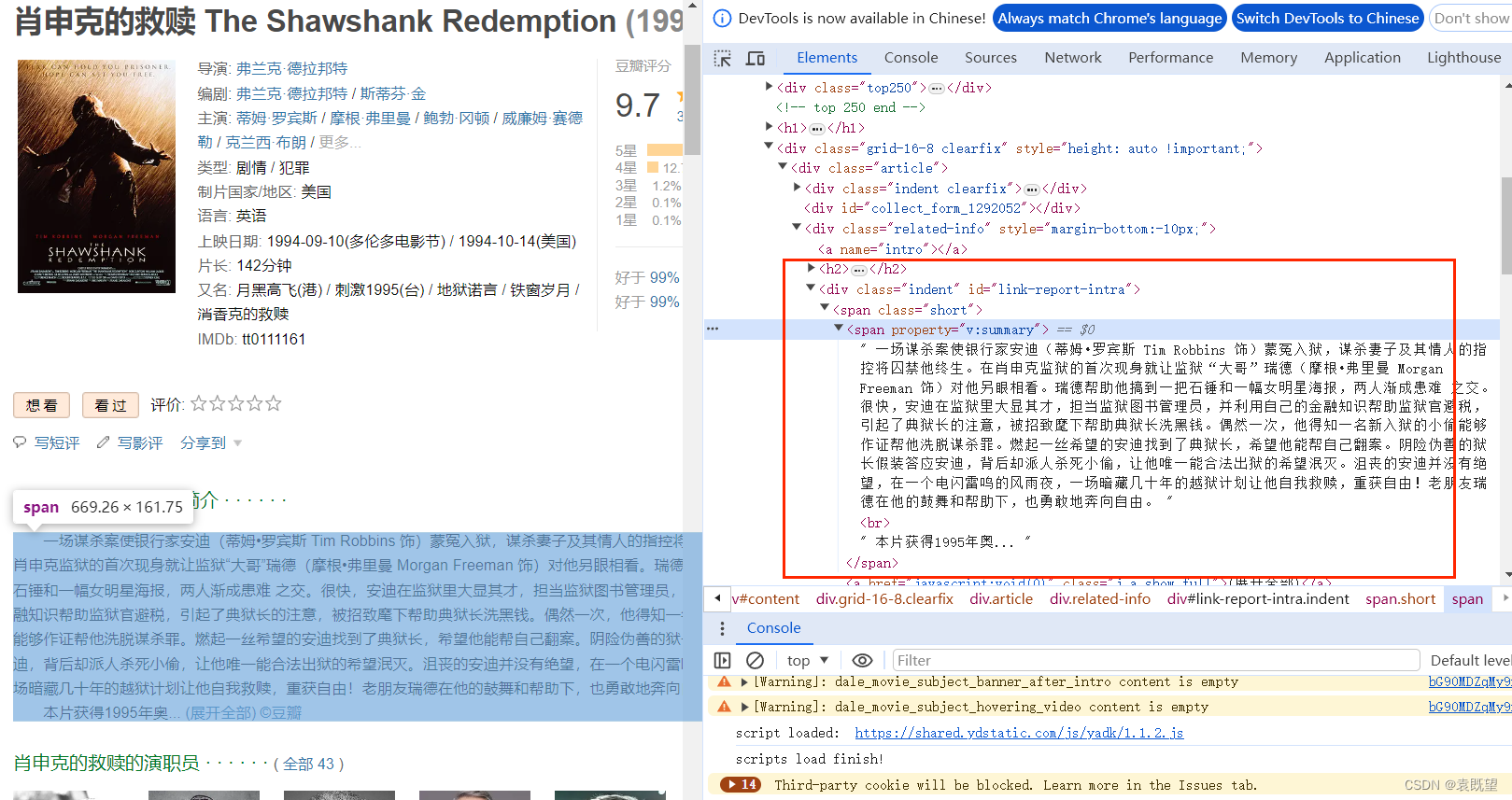Click director link 弗兰克·德拉邦特
Image resolution: width=1512 pixels, height=800 pixels.
point(291,68)
